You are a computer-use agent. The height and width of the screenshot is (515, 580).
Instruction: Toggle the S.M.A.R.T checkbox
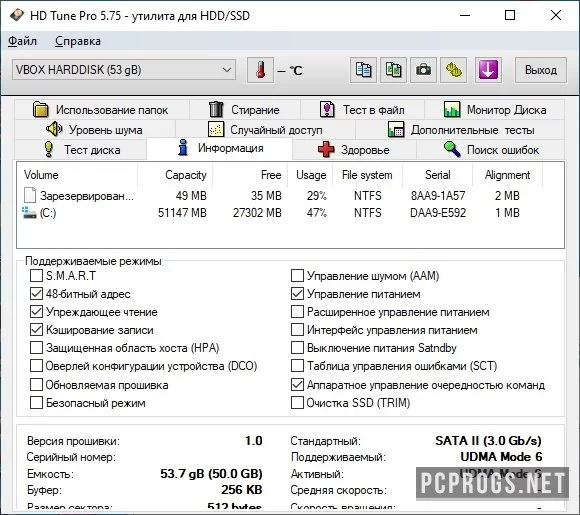coord(36,276)
